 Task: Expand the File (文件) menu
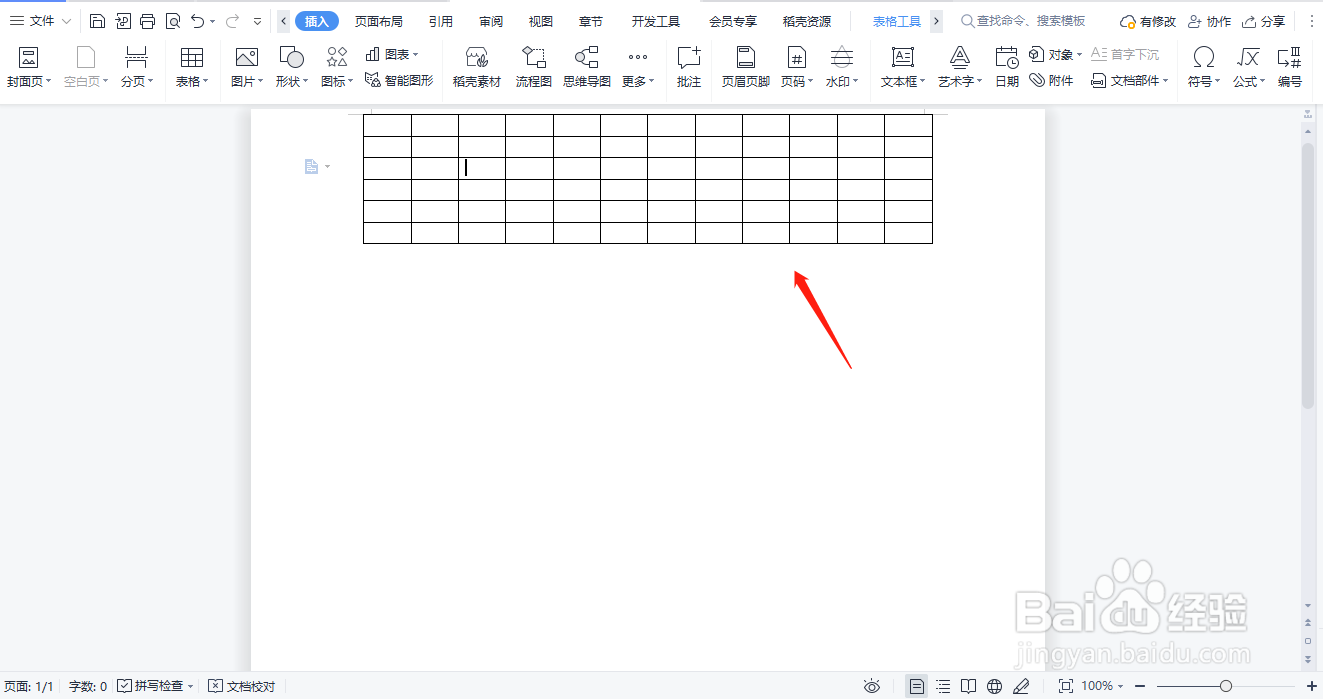(x=40, y=21)
